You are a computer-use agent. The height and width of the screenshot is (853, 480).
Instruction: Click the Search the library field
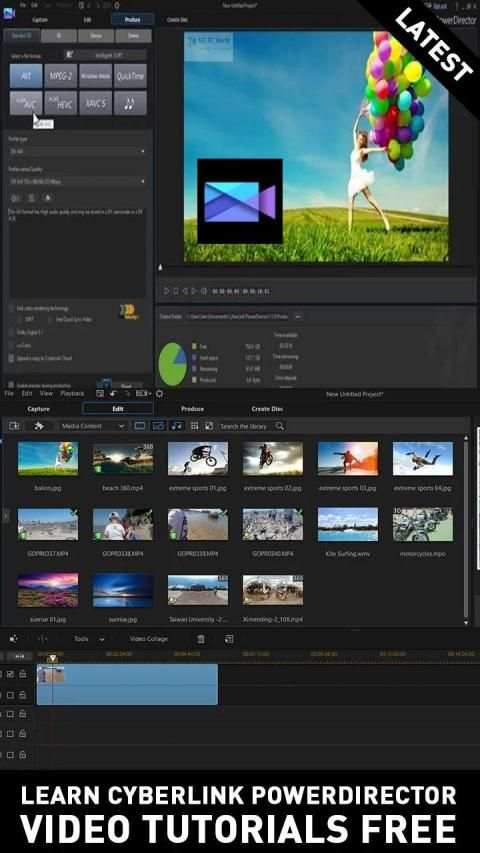[x=246, y=426]
